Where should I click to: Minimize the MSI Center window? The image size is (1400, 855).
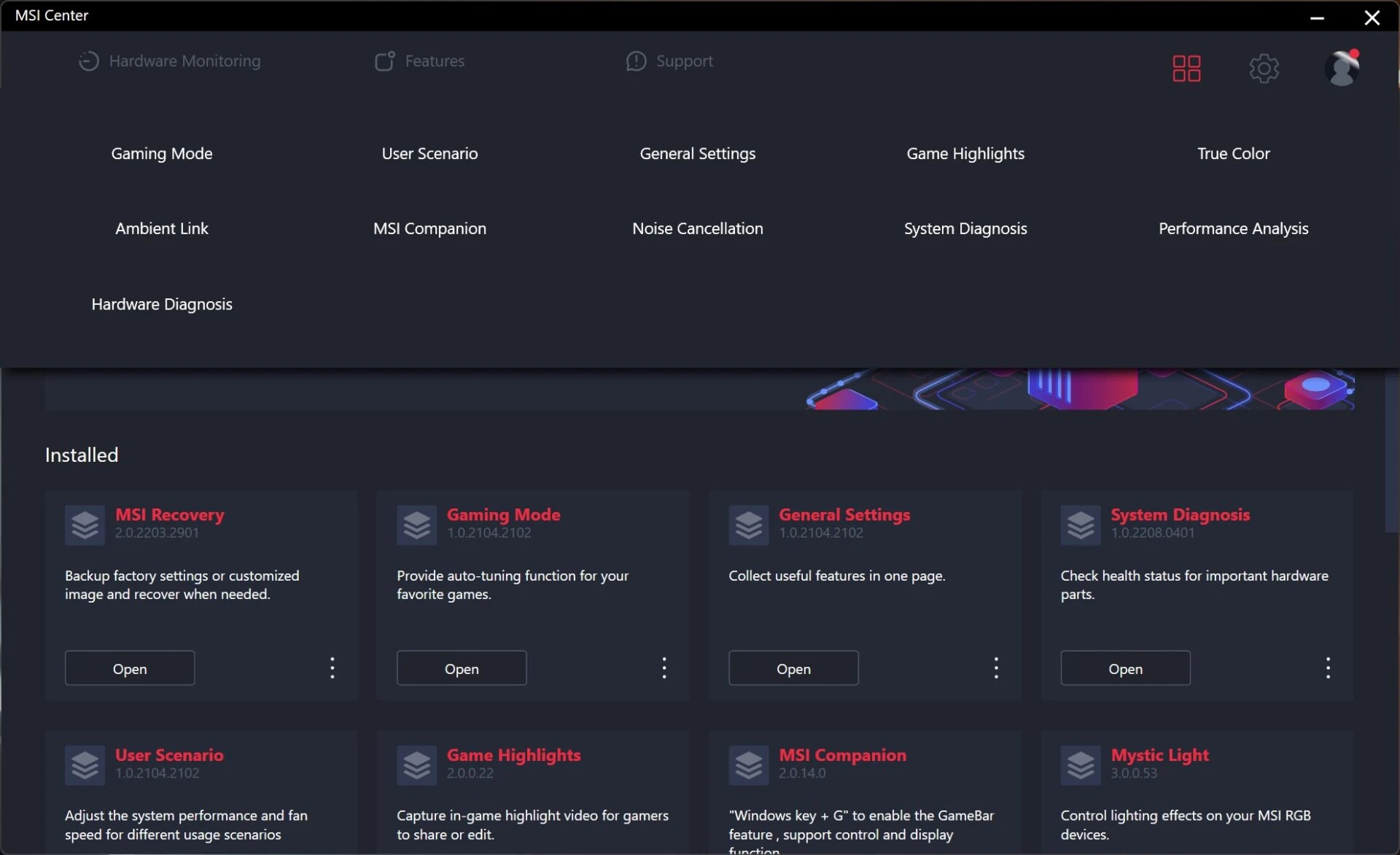[1317, 18]
